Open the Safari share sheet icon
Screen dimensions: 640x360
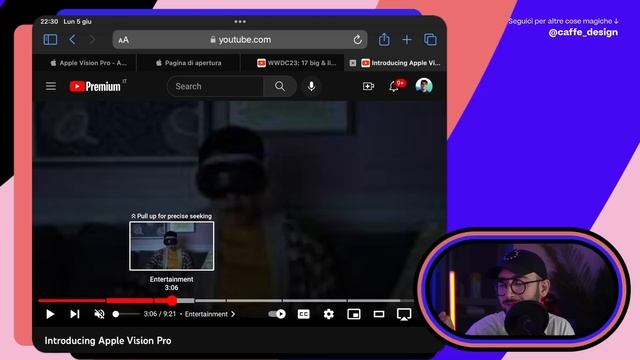tap(384, 39)
